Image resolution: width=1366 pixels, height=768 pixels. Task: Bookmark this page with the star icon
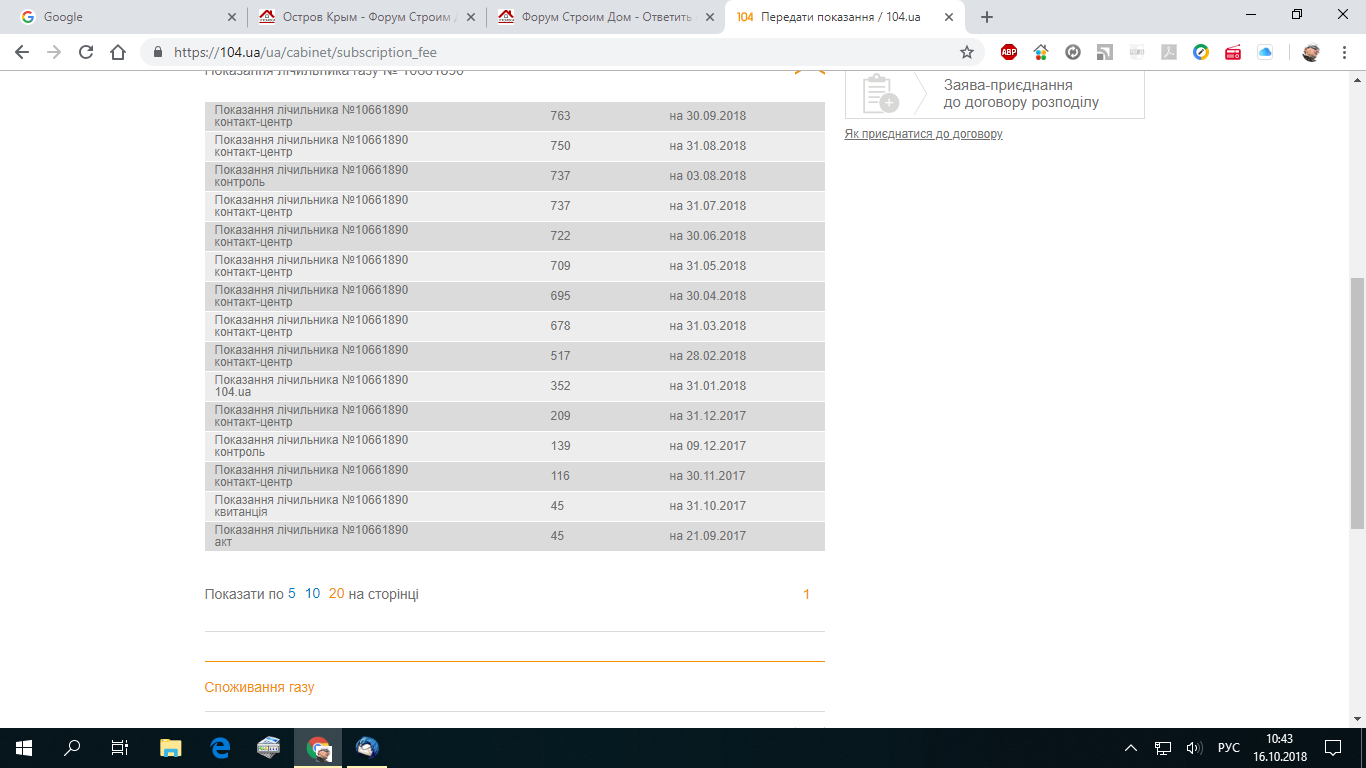point(967,52)
